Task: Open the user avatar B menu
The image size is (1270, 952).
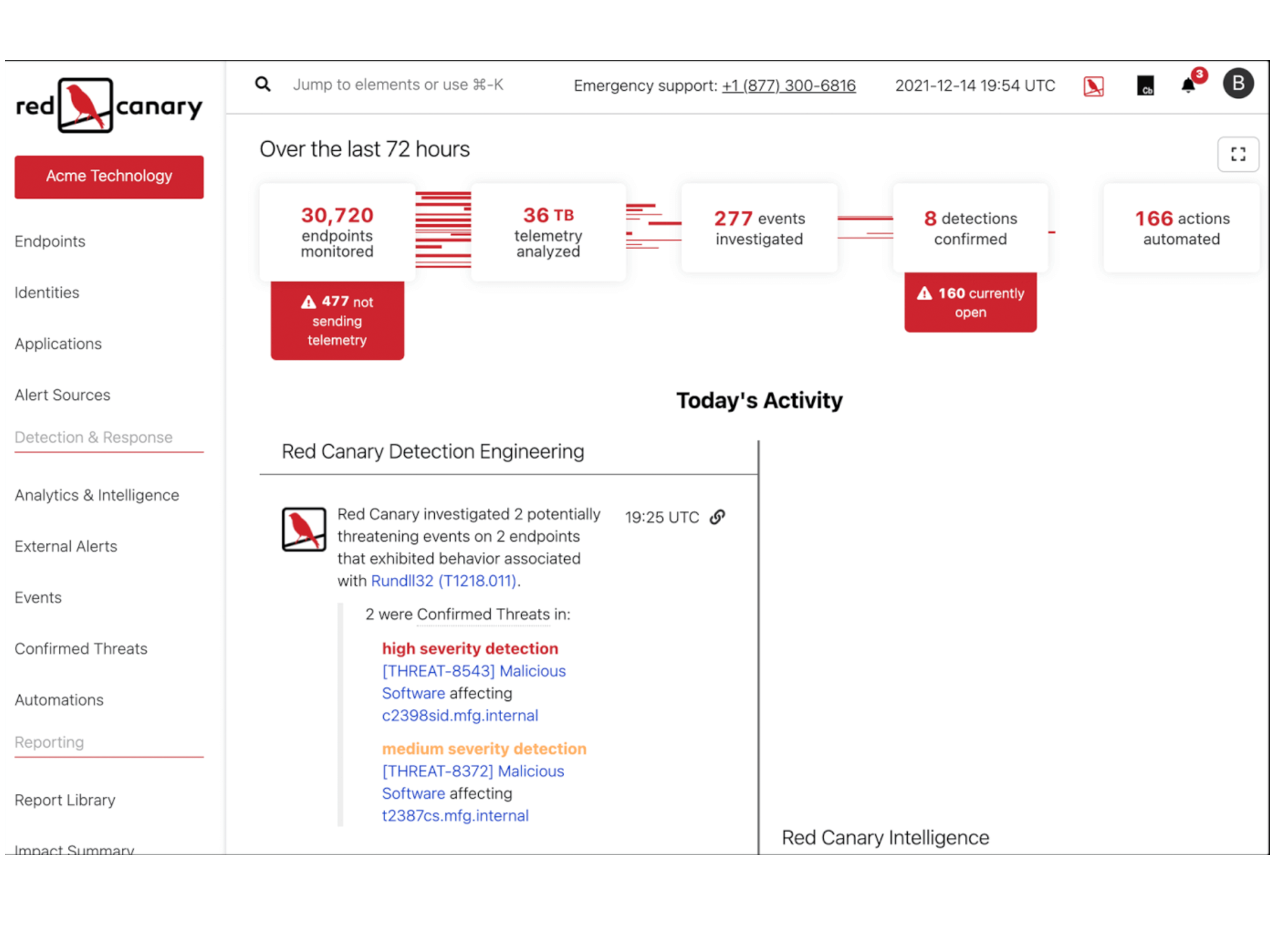Action: click(x=1239, y=84)
